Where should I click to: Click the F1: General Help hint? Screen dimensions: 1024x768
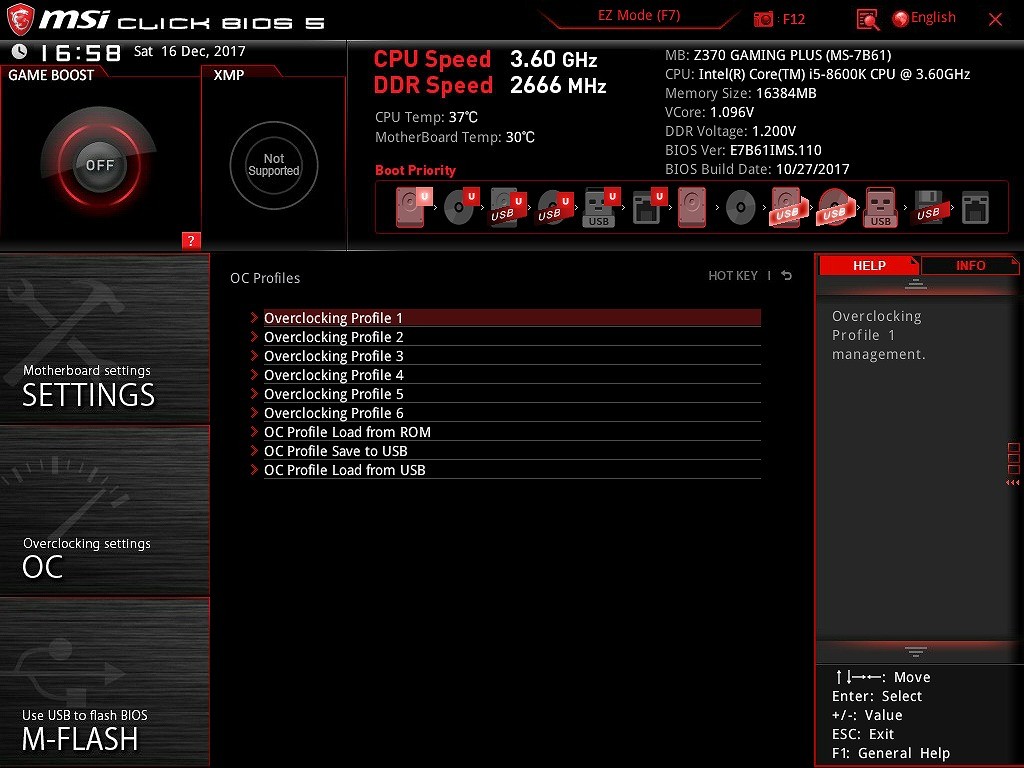[891, 752]
